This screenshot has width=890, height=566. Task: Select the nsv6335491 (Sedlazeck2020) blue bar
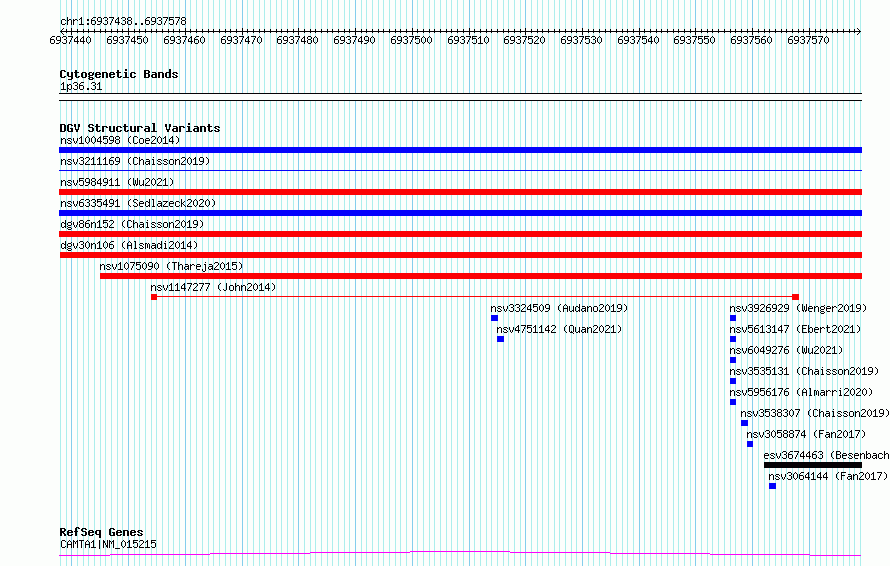[x=460, y=213]
